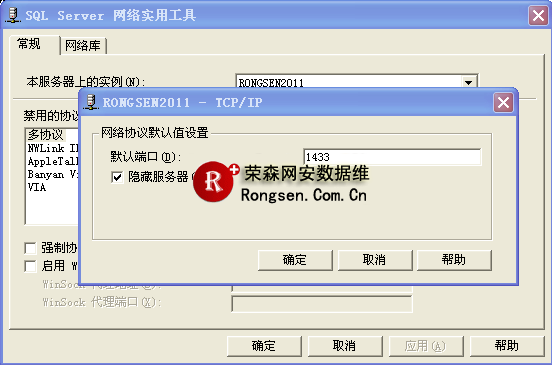Select Banyan in the disabled protocols list
The height and width of the screenshot is (365, 552).
click(53, 174)
